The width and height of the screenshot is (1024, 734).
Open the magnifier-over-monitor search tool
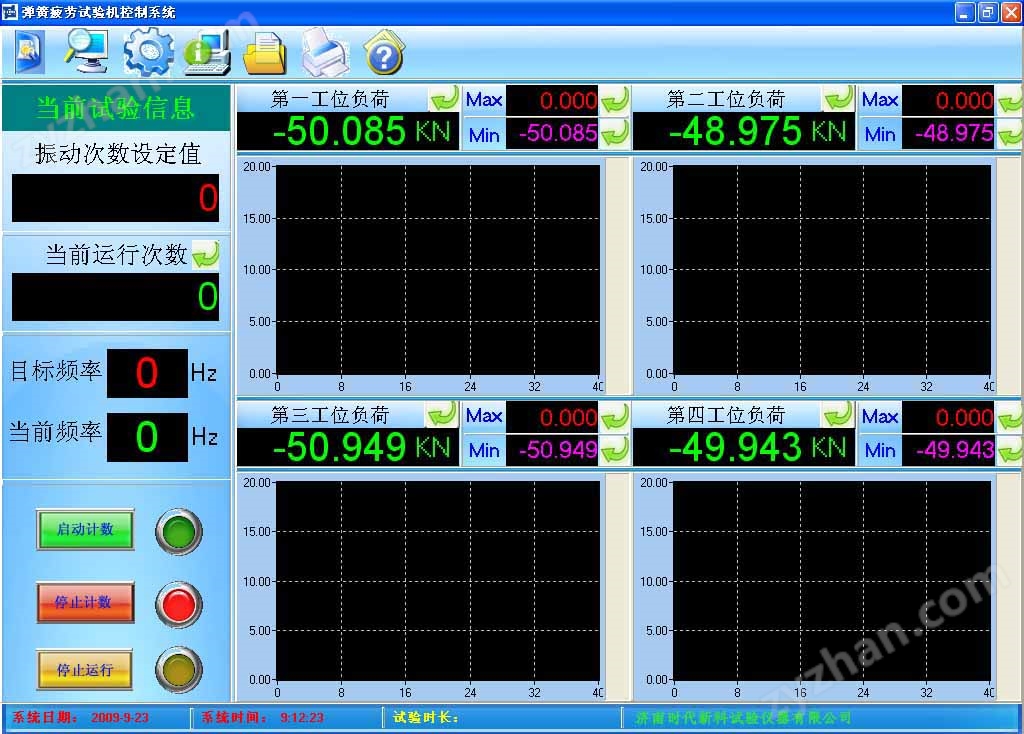point(86,51)
